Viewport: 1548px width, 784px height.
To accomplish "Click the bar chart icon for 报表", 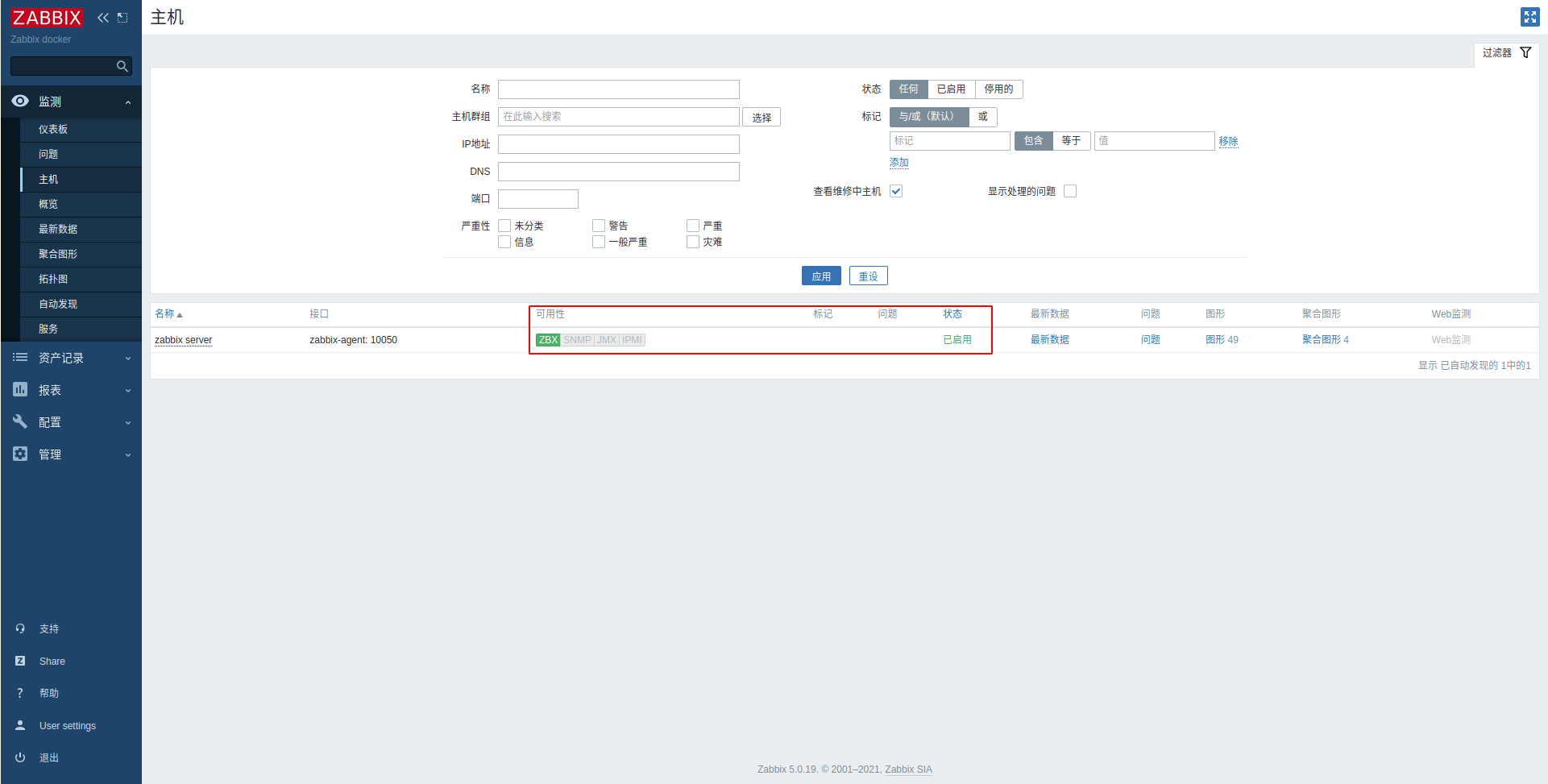I will [x=20, y=389].
